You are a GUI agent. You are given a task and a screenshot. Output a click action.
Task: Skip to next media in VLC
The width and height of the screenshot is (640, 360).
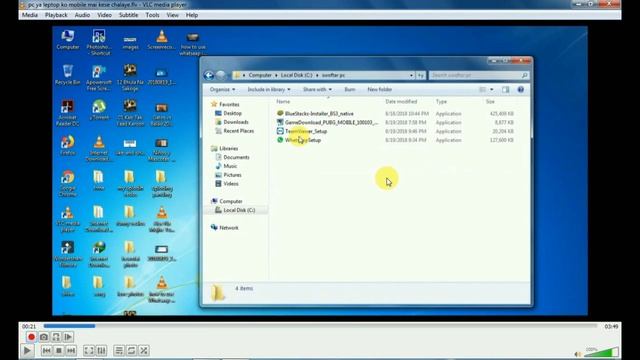click(71, 351)
